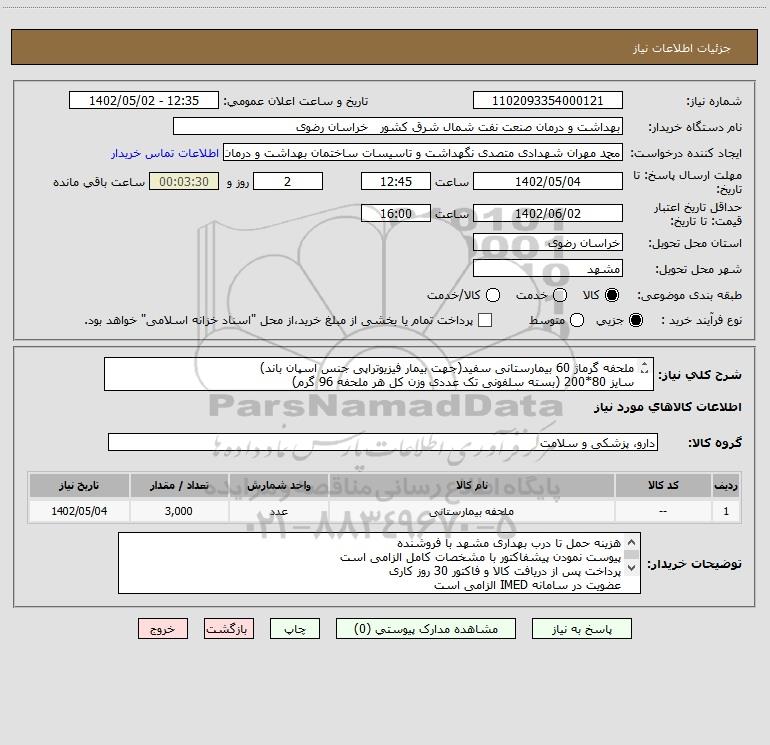Image resolution: width=770 pixels, height=745 pixels.
Task: Click the چاپ print button
Action: [x=295, y=629]
